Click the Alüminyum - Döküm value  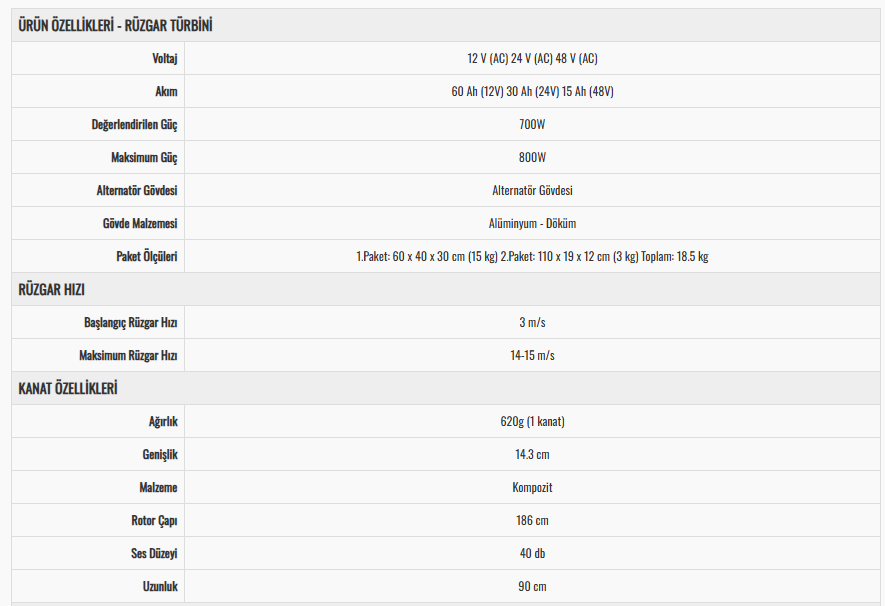click(532, 223)
